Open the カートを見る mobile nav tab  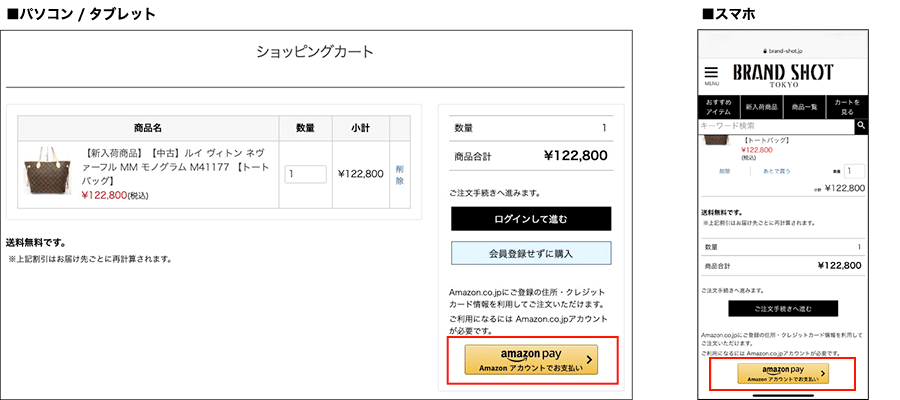click(846, 107)
